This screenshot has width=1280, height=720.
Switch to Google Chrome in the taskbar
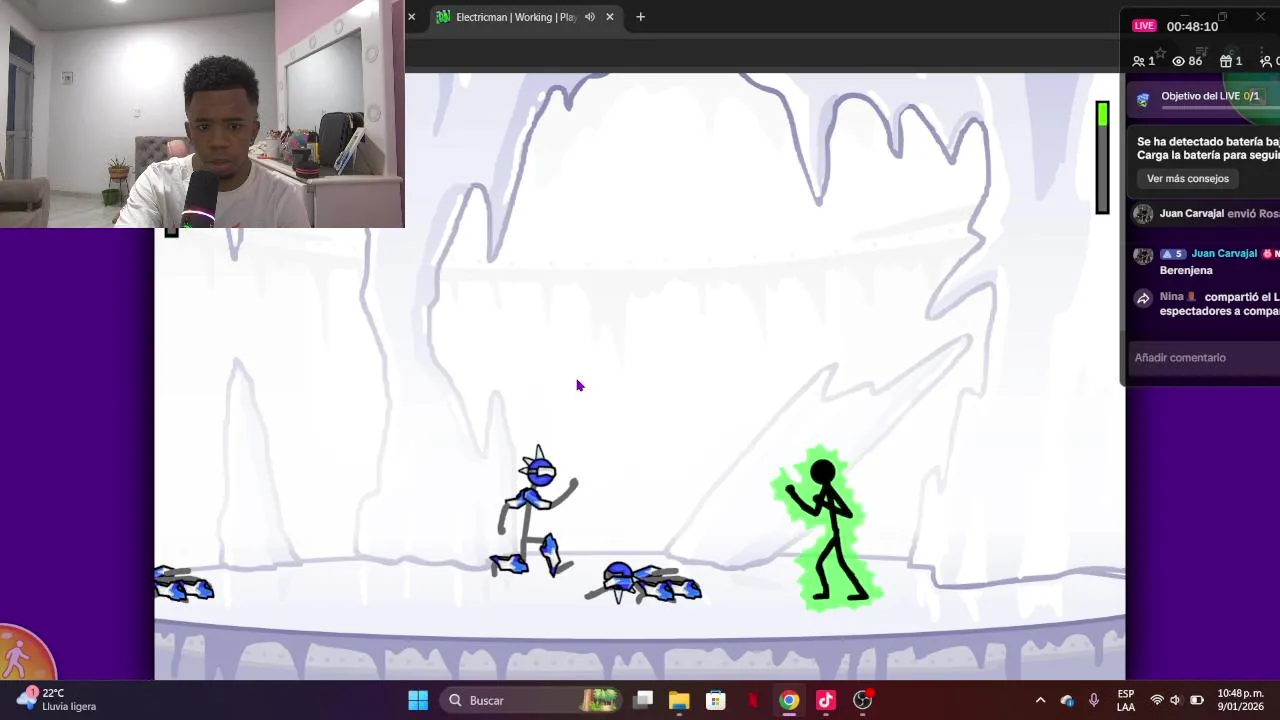(x=789, y=700)
